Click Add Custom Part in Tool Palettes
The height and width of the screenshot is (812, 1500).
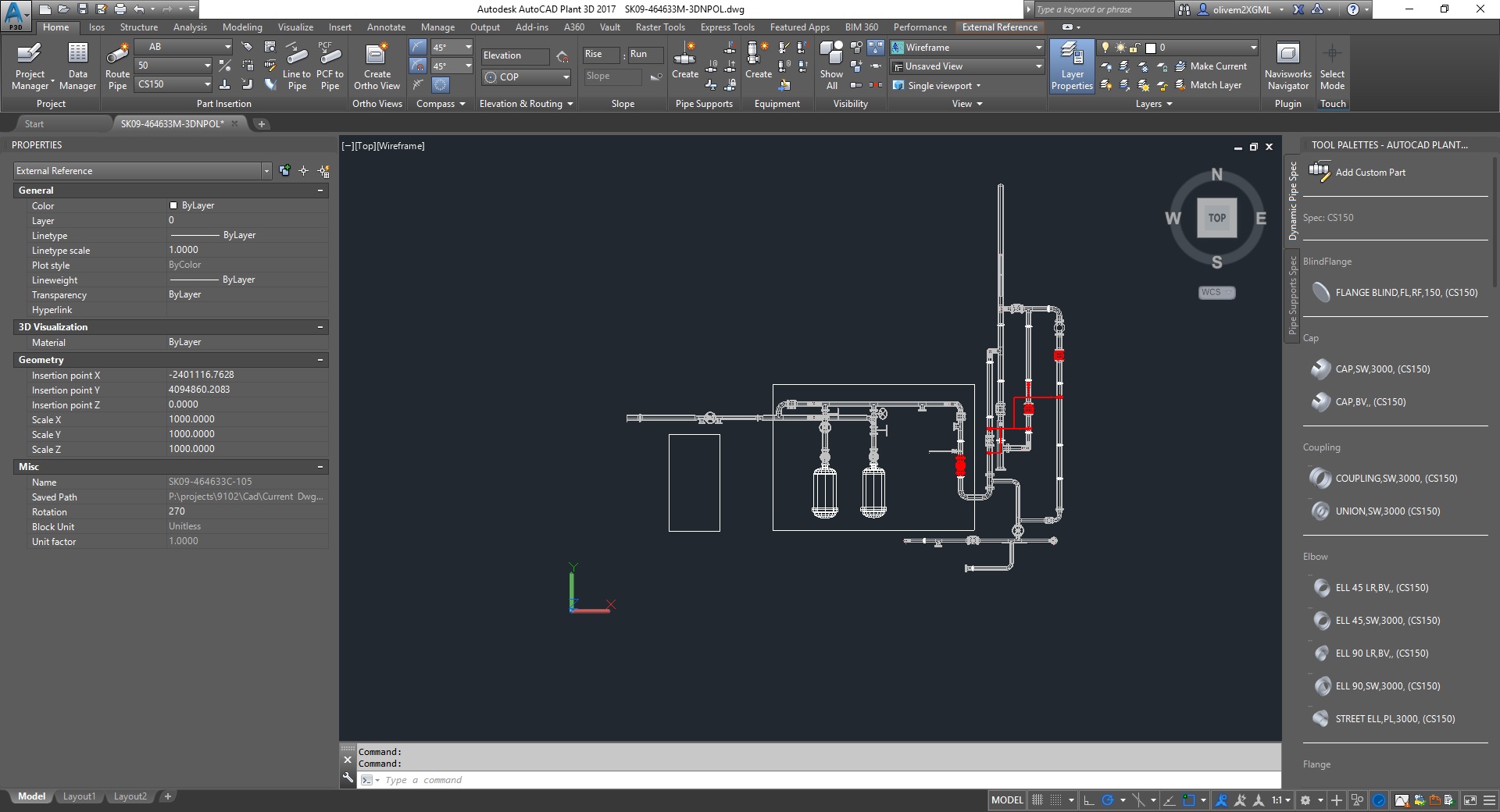click(1371, 172)
